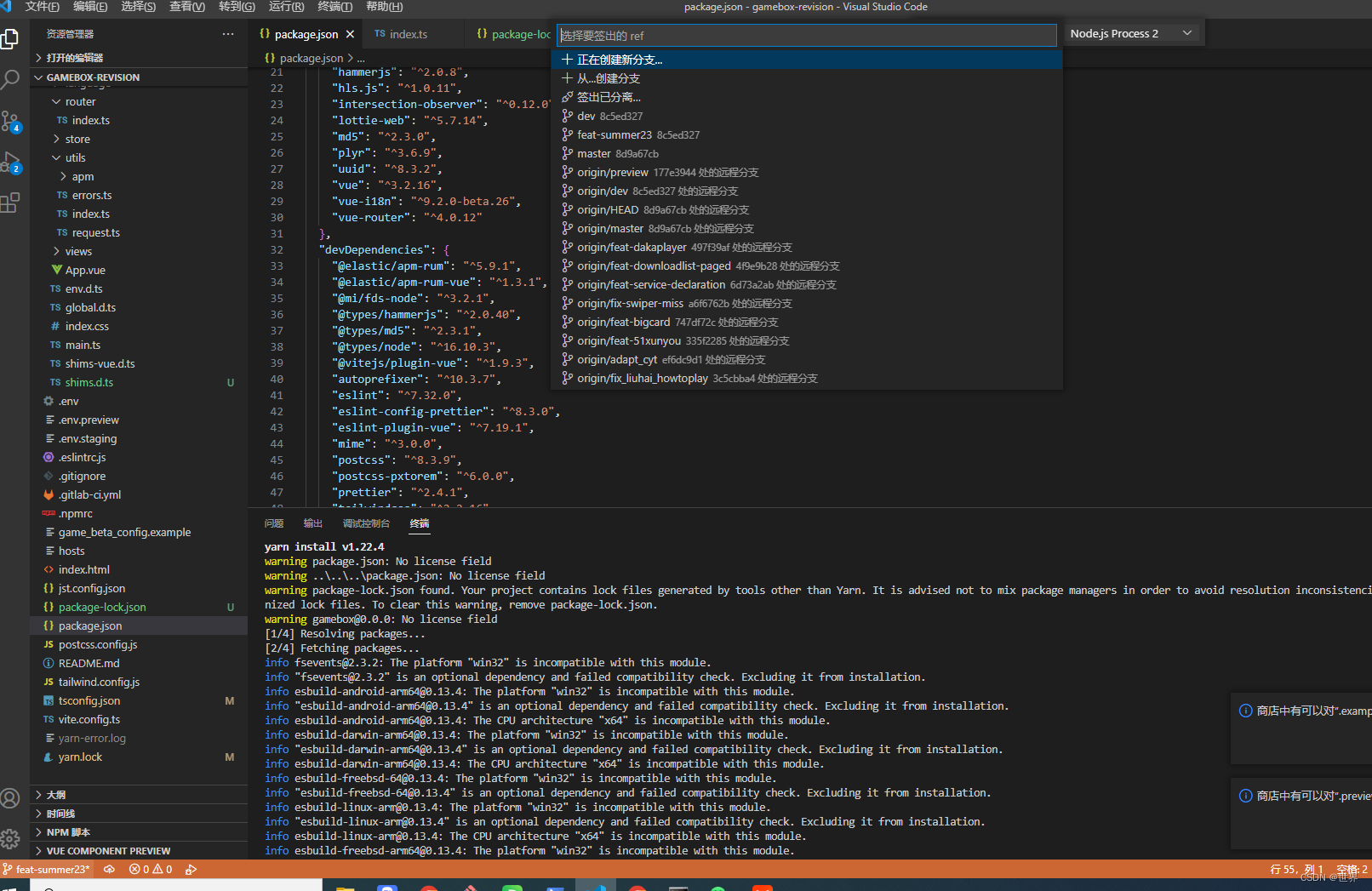
Task: Open tailwind.config.js in explorer
Action: pos(99,682)
